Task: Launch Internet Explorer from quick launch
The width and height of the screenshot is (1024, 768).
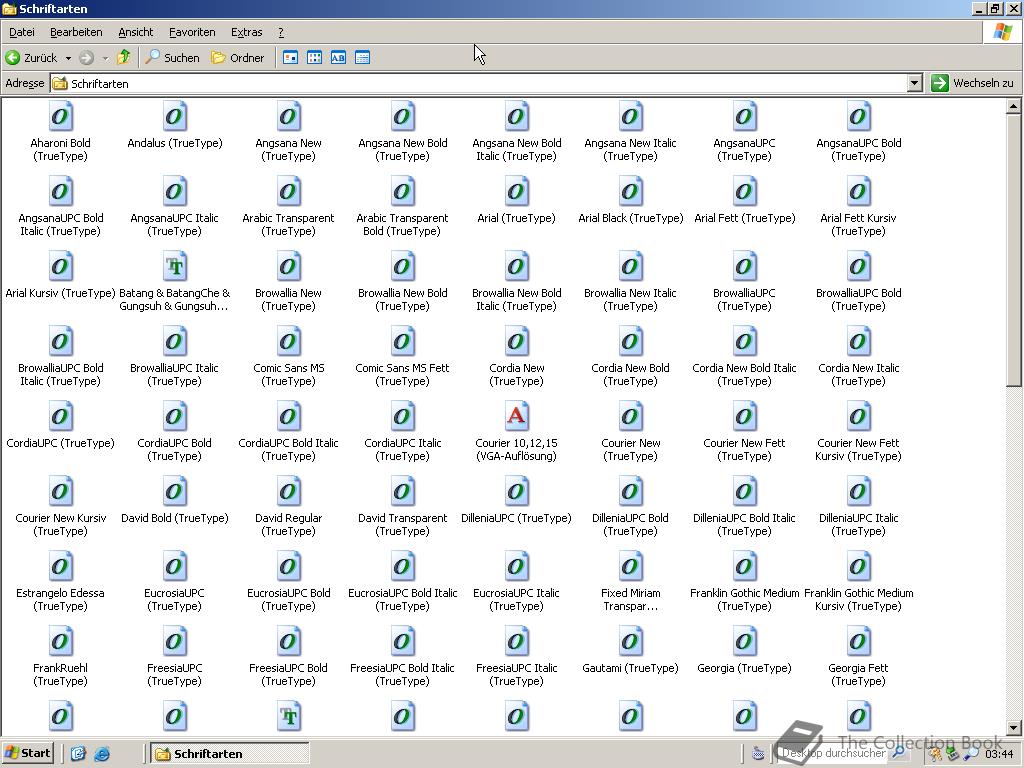Action: tap(102, 754)
